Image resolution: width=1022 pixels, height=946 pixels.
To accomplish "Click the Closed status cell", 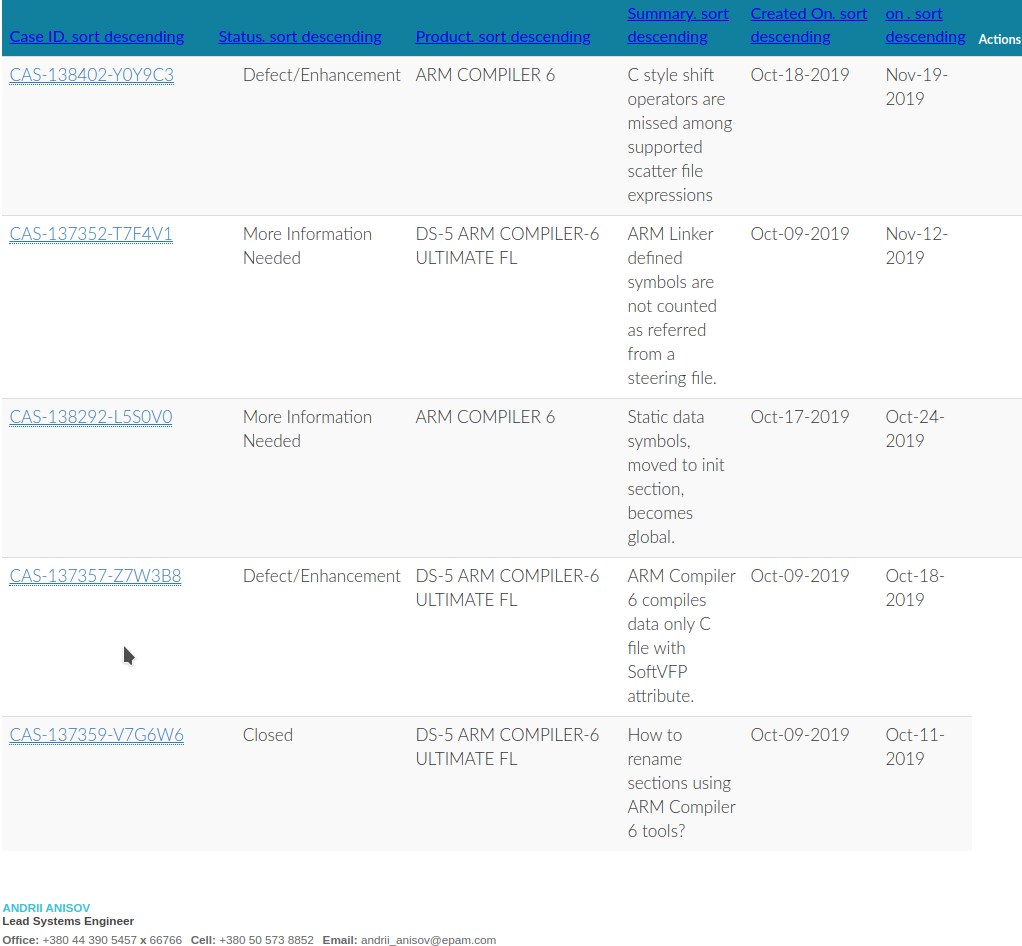I will 268,735.
